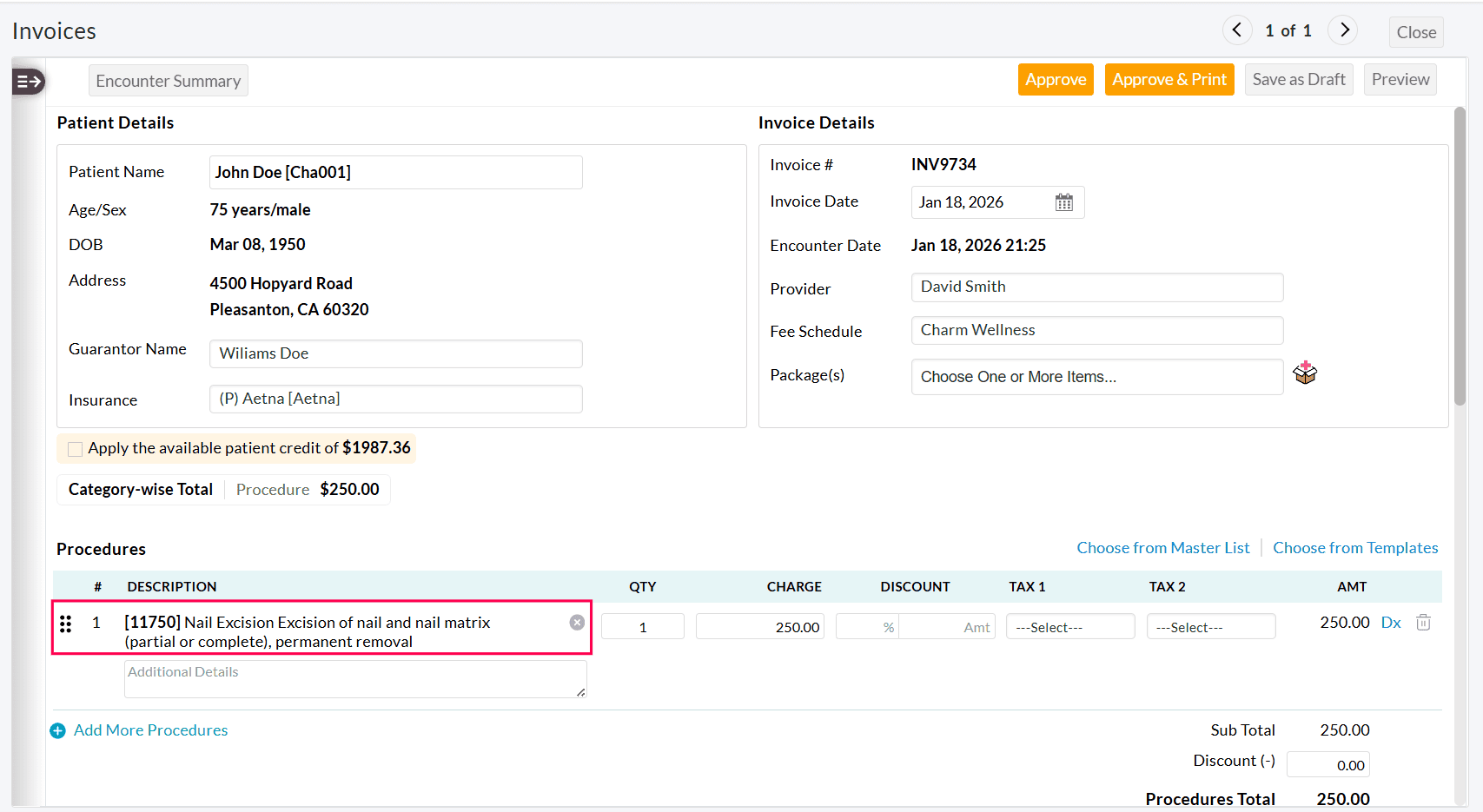Remove the Nail Excision procedure using the x icon
The image size is (1483, 812).
(x=577, y=622)
